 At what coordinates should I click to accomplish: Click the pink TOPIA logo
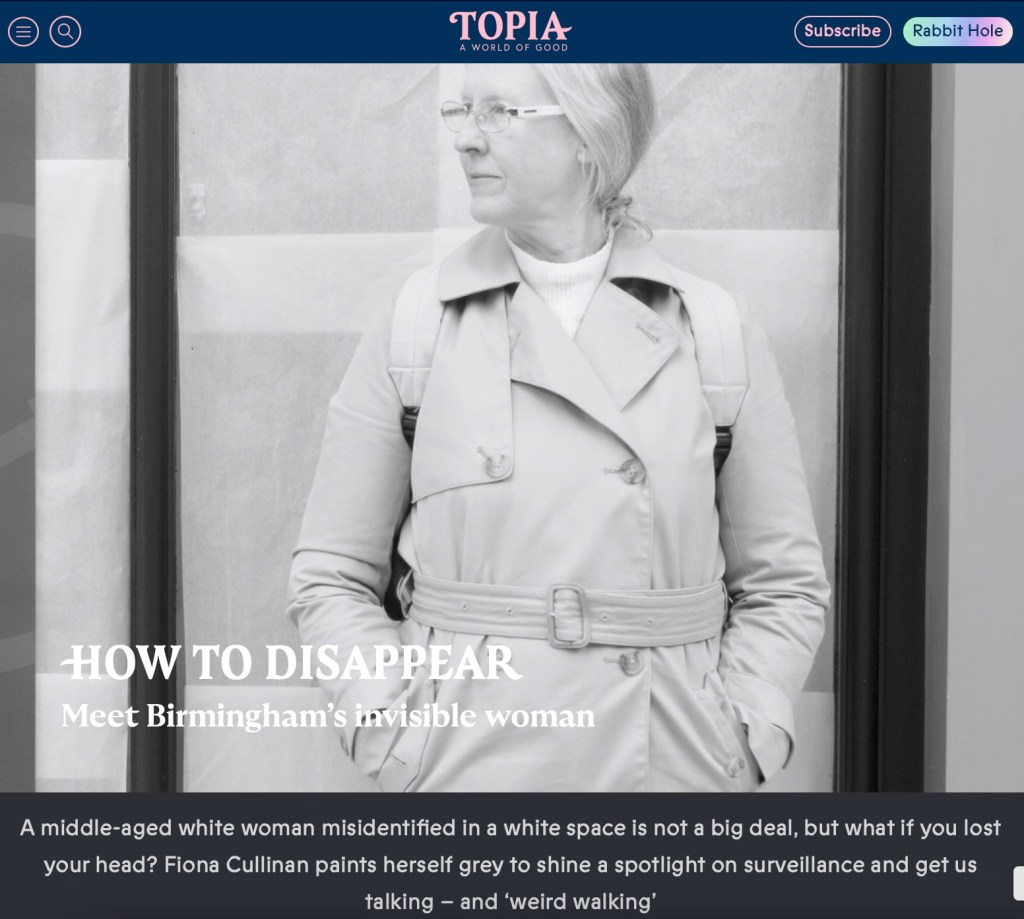(x=511, y=26)
